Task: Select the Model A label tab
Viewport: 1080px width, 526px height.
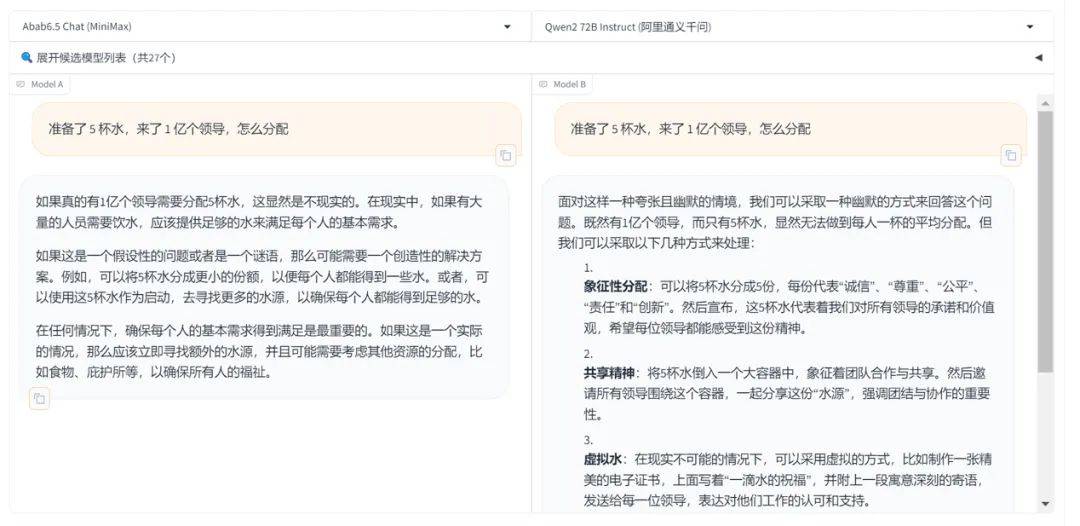Action: point(40,84)
